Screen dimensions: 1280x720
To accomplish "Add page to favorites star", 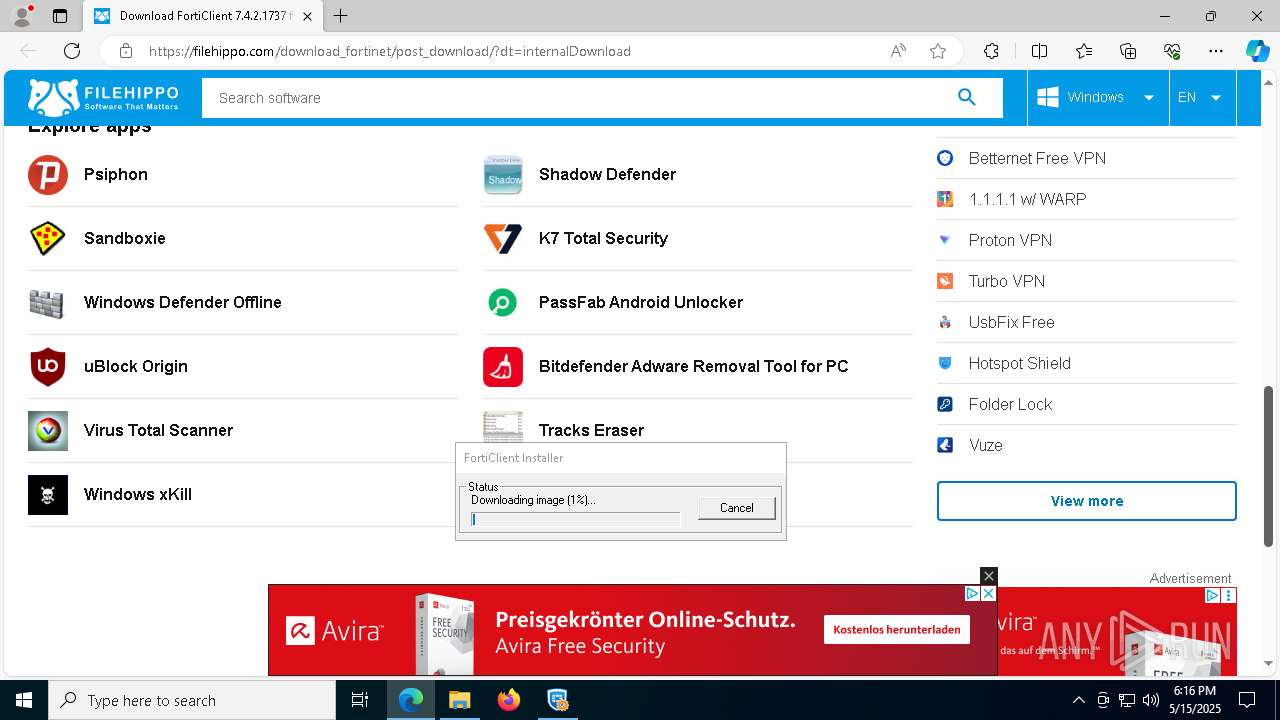I will click(x=938, y=51).
